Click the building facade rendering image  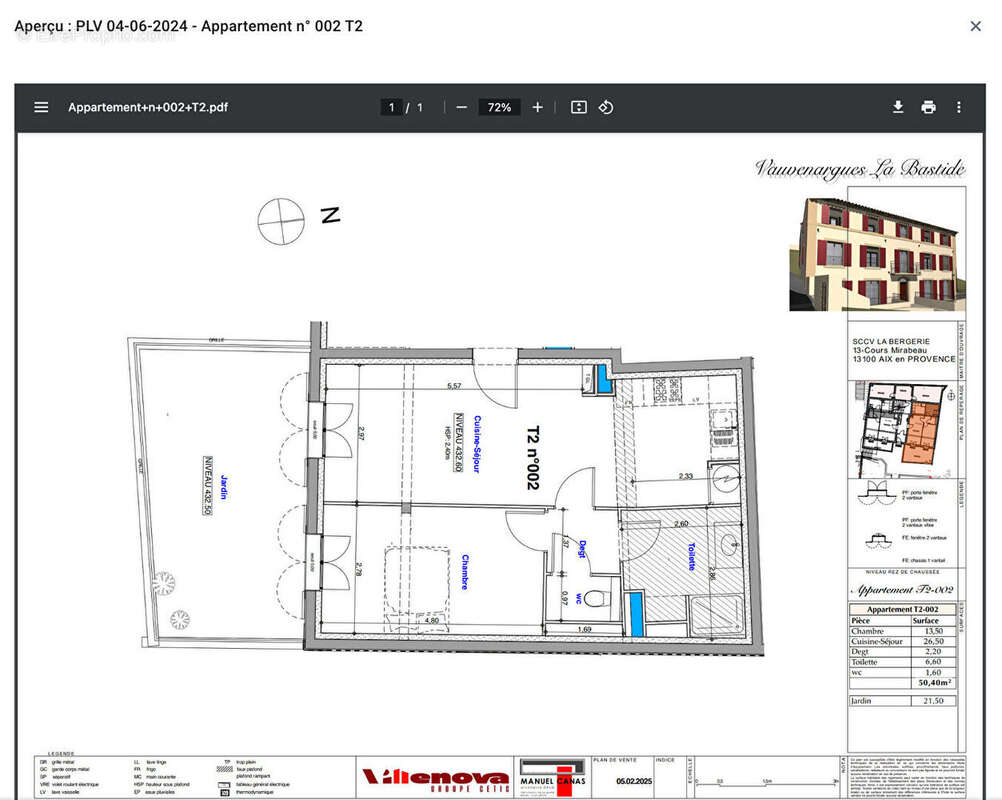(x=878, y=253)
